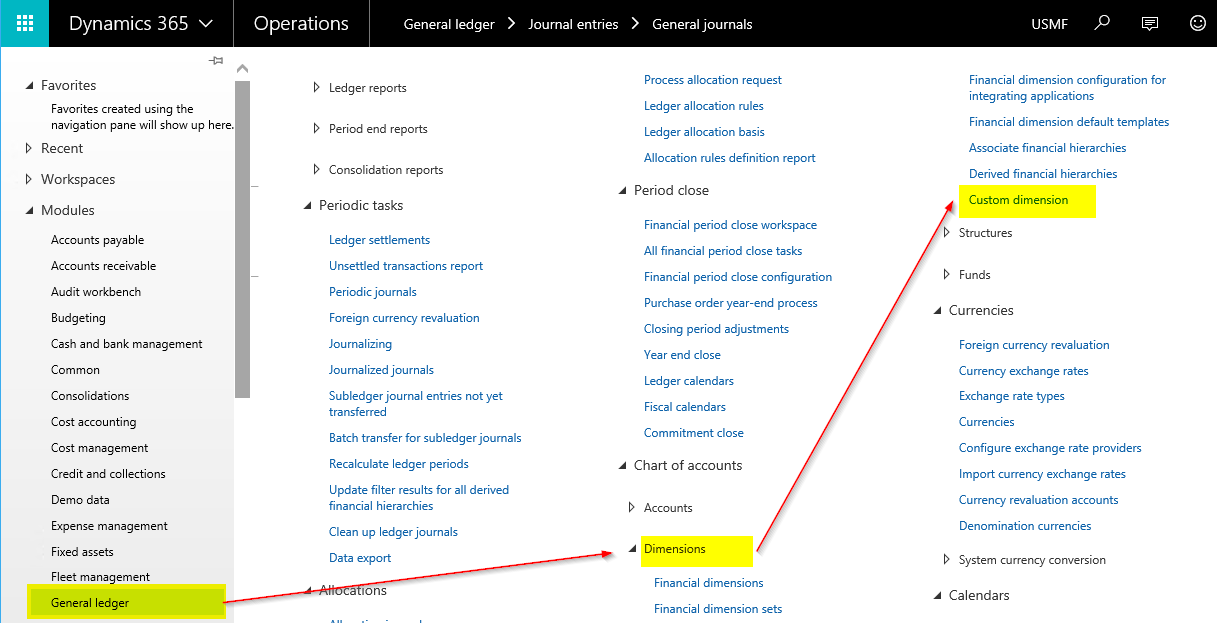Expand Consolidation reports group
This screenshot has width=1217, height=623.
(317, 170)
